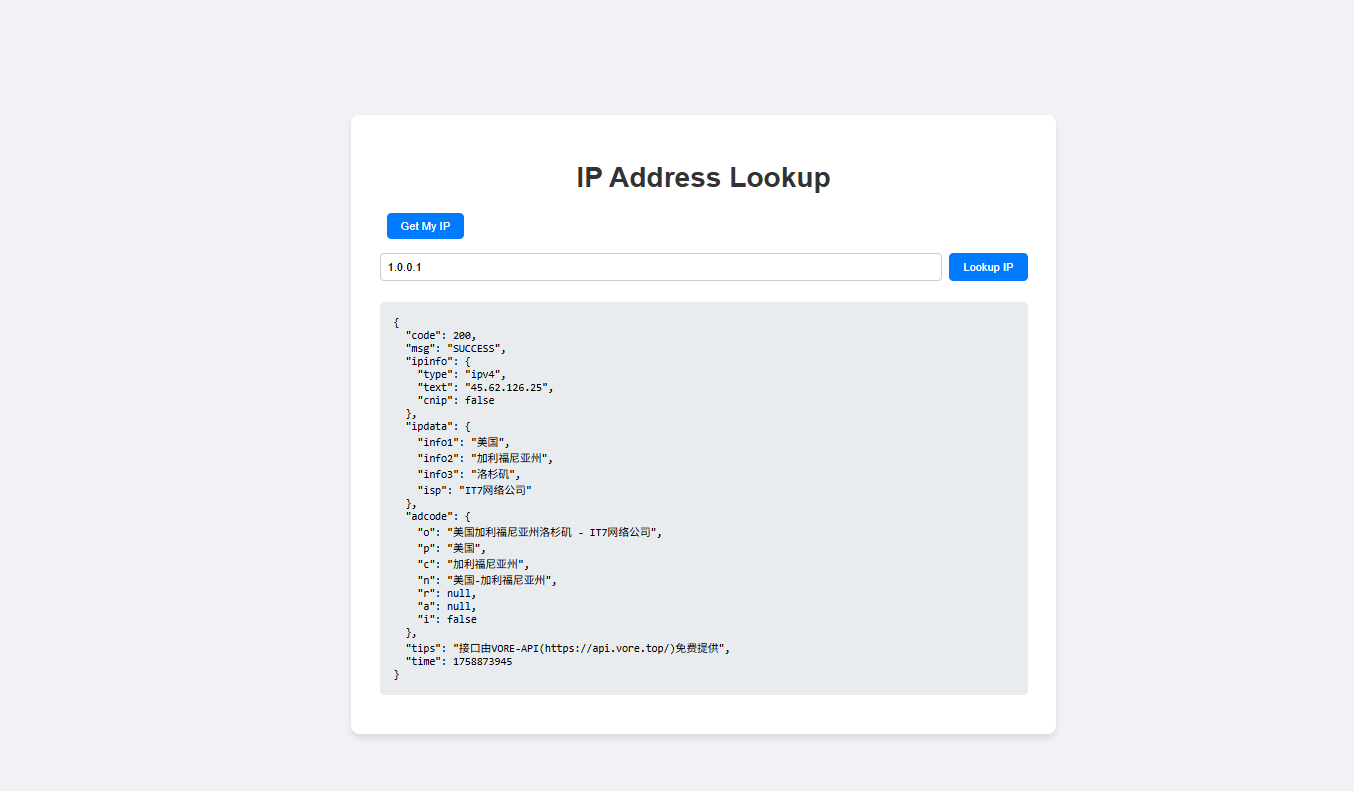Click the "o" full location string line

click(x=540, y=533)
